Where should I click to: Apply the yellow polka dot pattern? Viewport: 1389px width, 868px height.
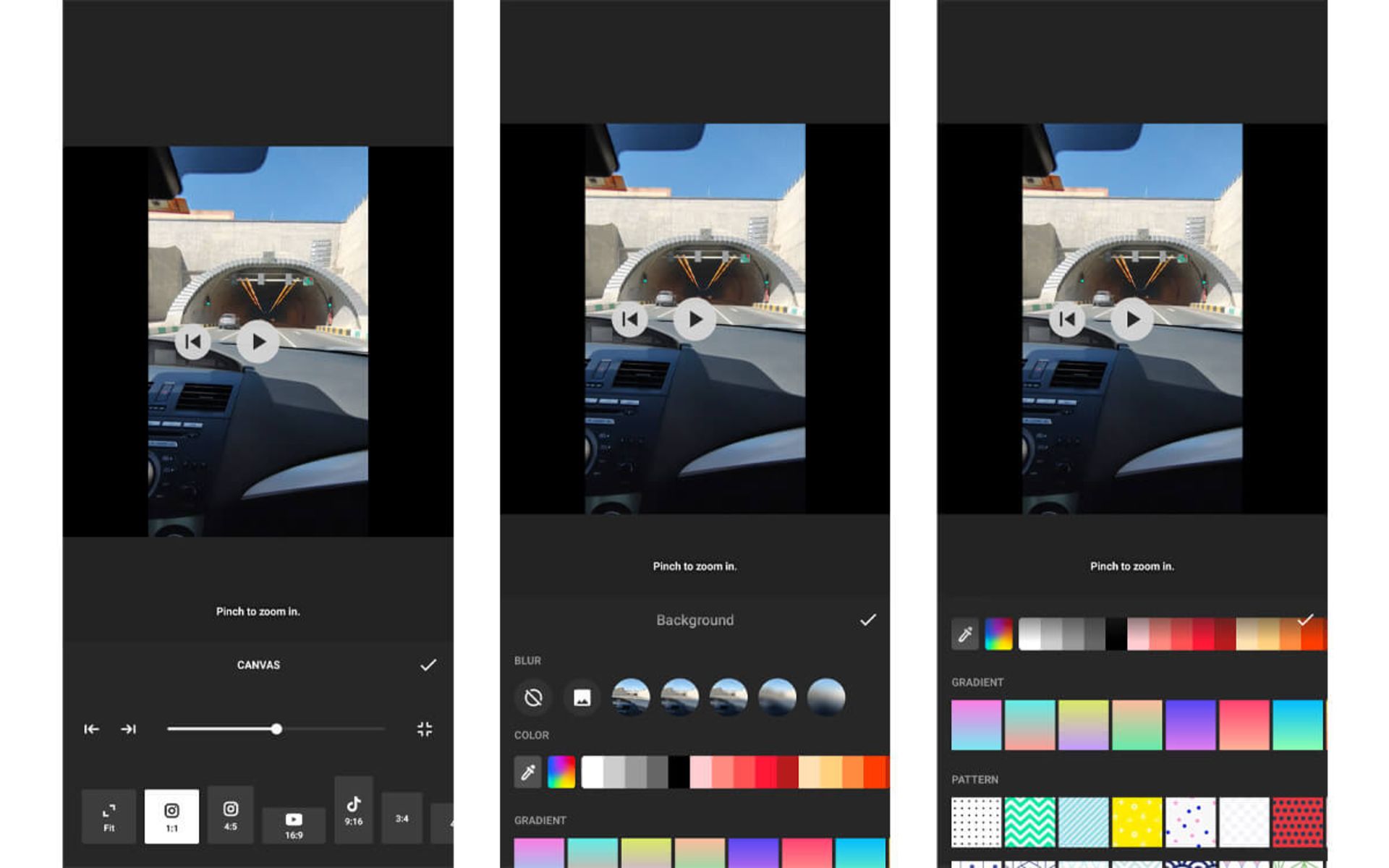pyautogui.click(x=1137, y=822)
